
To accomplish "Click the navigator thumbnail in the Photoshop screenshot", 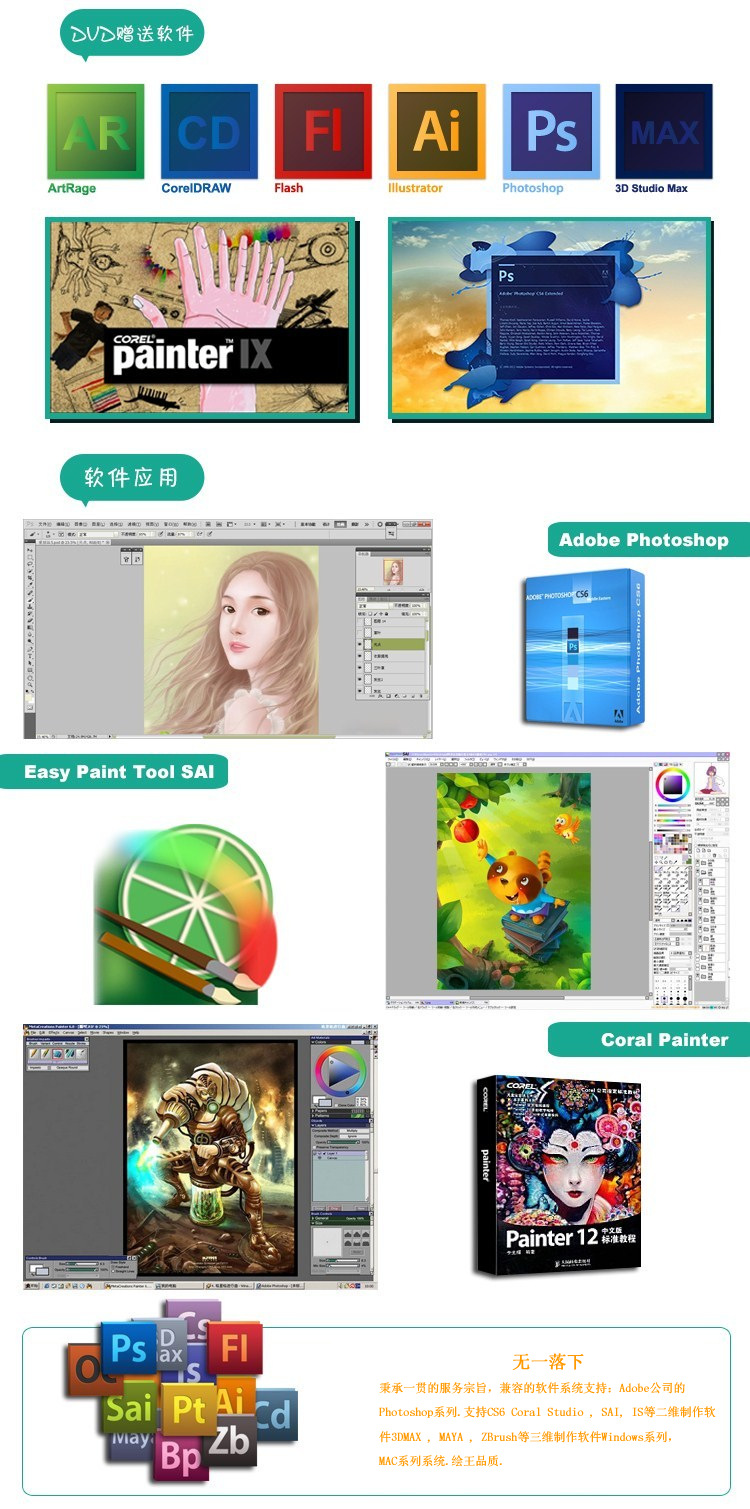I will [393, 572].
